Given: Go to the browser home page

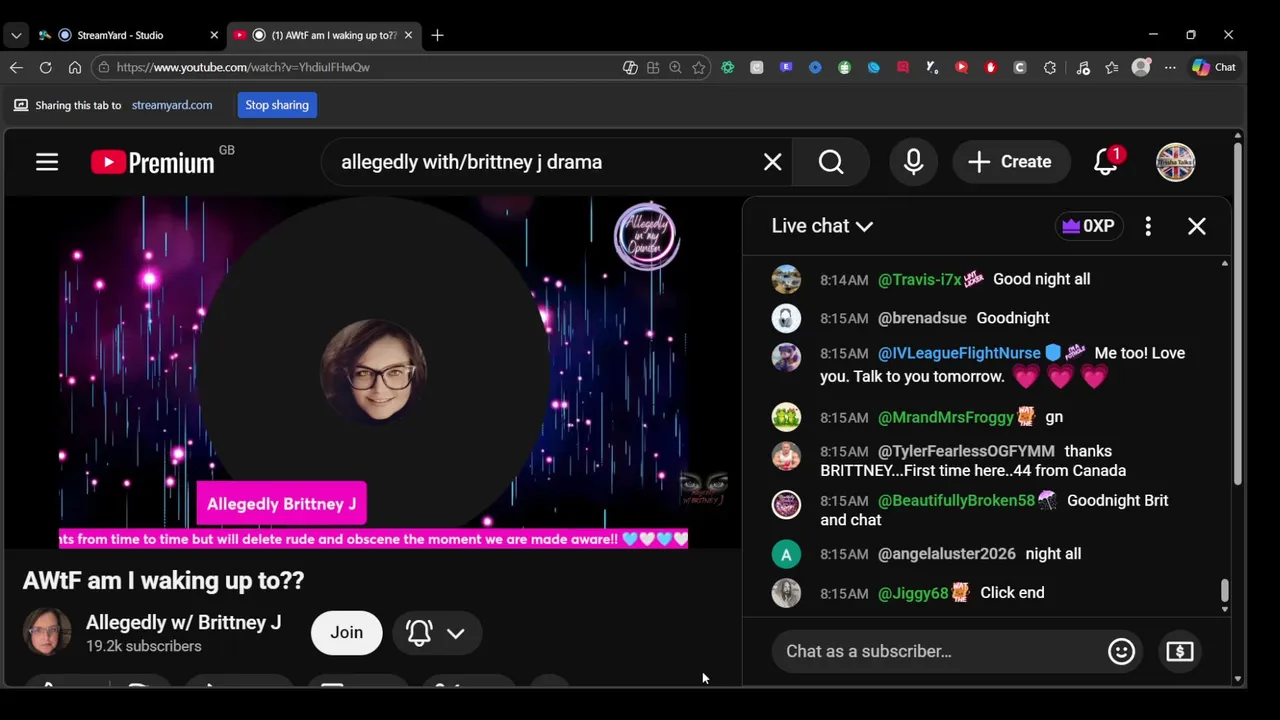Looking at the screenshot, I should click(x=74, y=67).
